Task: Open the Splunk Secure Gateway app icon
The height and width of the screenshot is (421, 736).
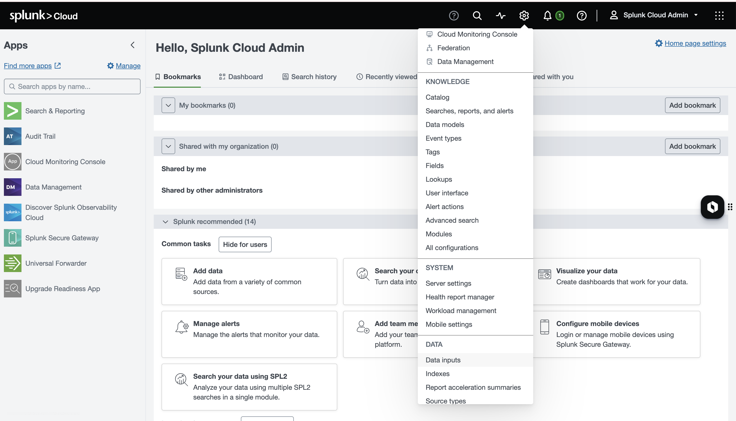Action: [13, 237]
